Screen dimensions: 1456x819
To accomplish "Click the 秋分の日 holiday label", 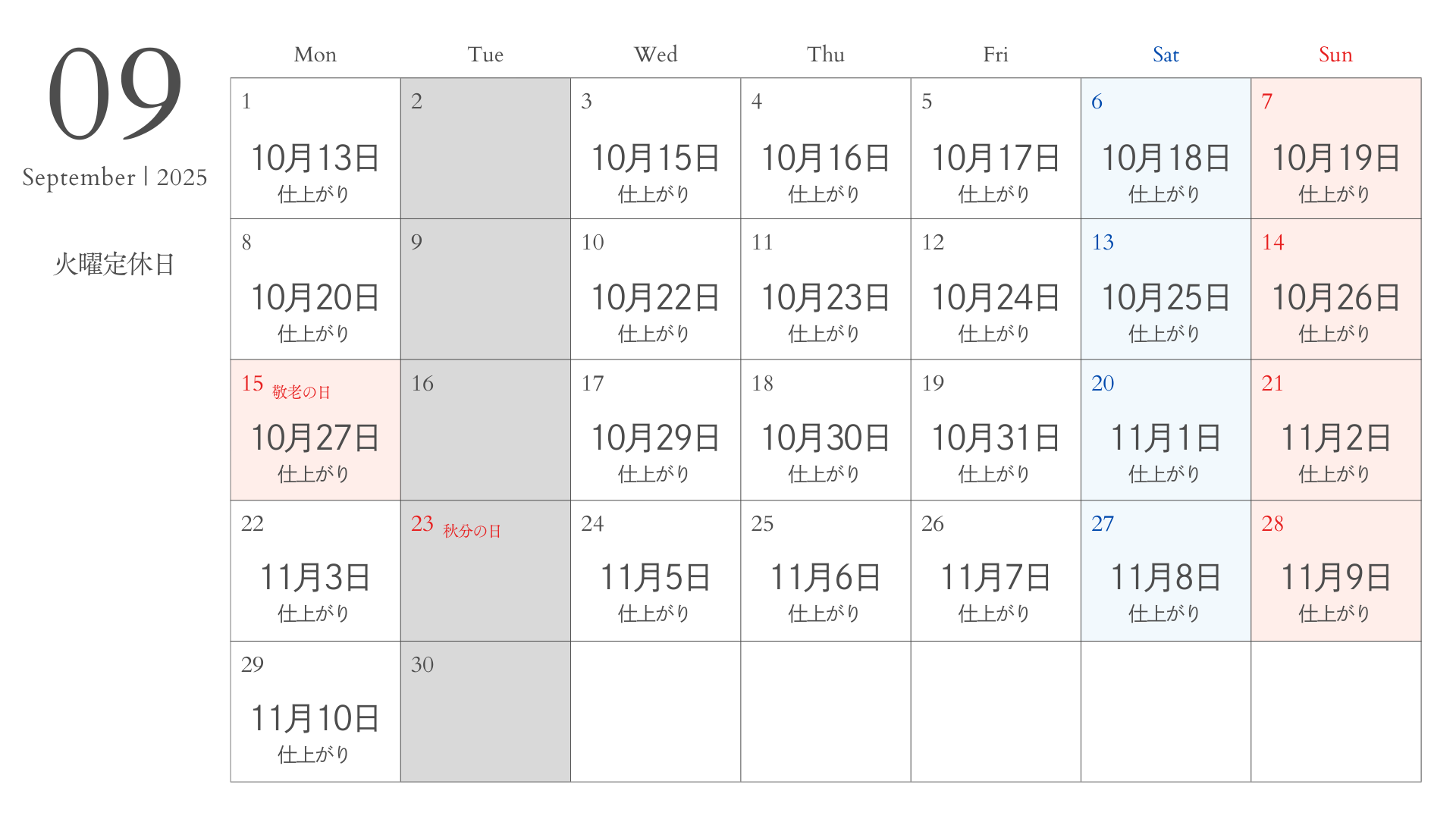I will 472,531.
